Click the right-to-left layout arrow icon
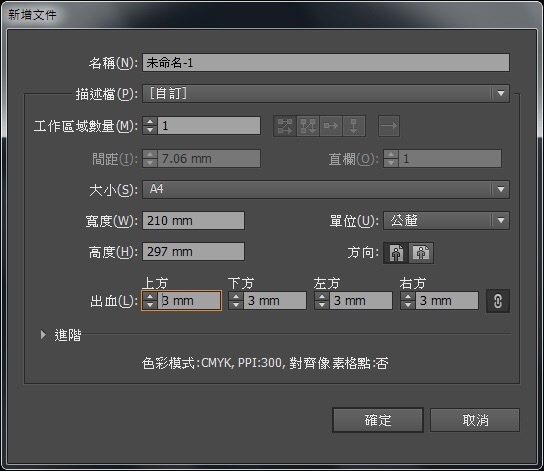The width and height of the screenshot is (545, 472). pyautogui.click(x=389, y=126)
